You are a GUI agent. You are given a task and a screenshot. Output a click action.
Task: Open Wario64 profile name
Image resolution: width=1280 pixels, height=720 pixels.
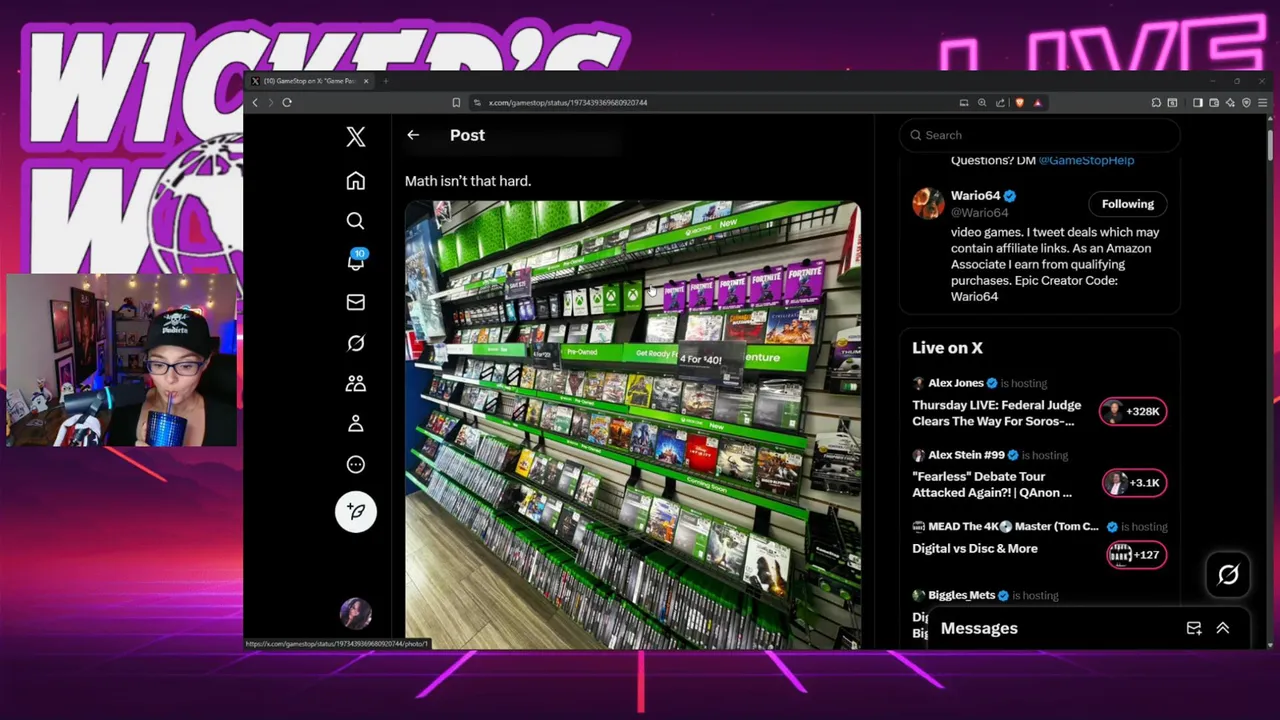975,196
